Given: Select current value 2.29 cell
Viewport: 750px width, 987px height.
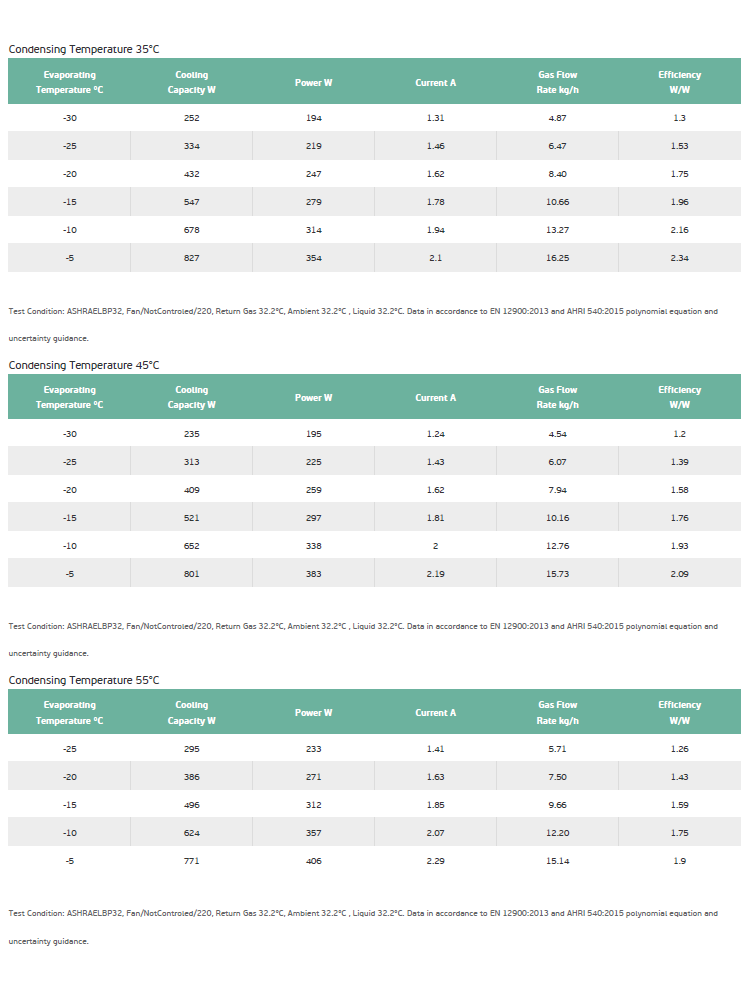Looking at the screenshot, I should tap(435, 860).
